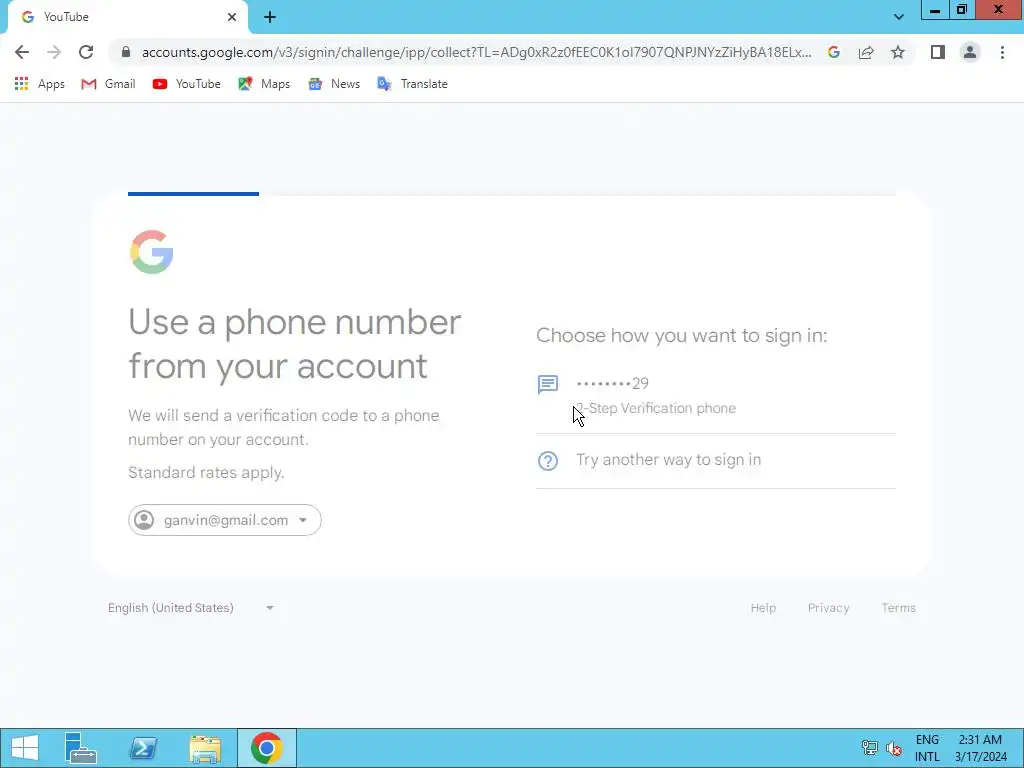This screenshot has width=1024, height=768.
Task: Click the network tray icon
Action: [869, 748]
